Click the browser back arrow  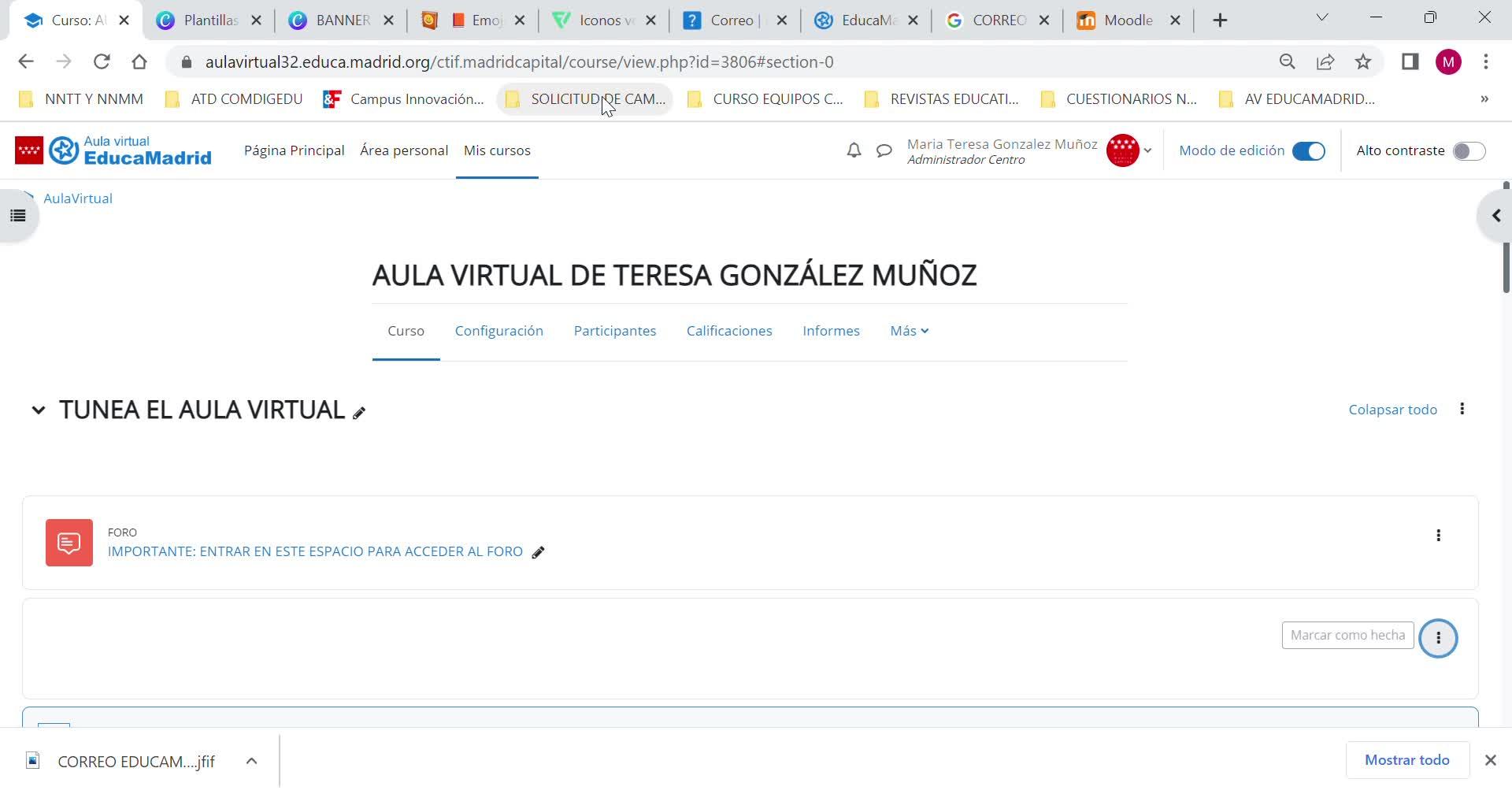point(25,61)
